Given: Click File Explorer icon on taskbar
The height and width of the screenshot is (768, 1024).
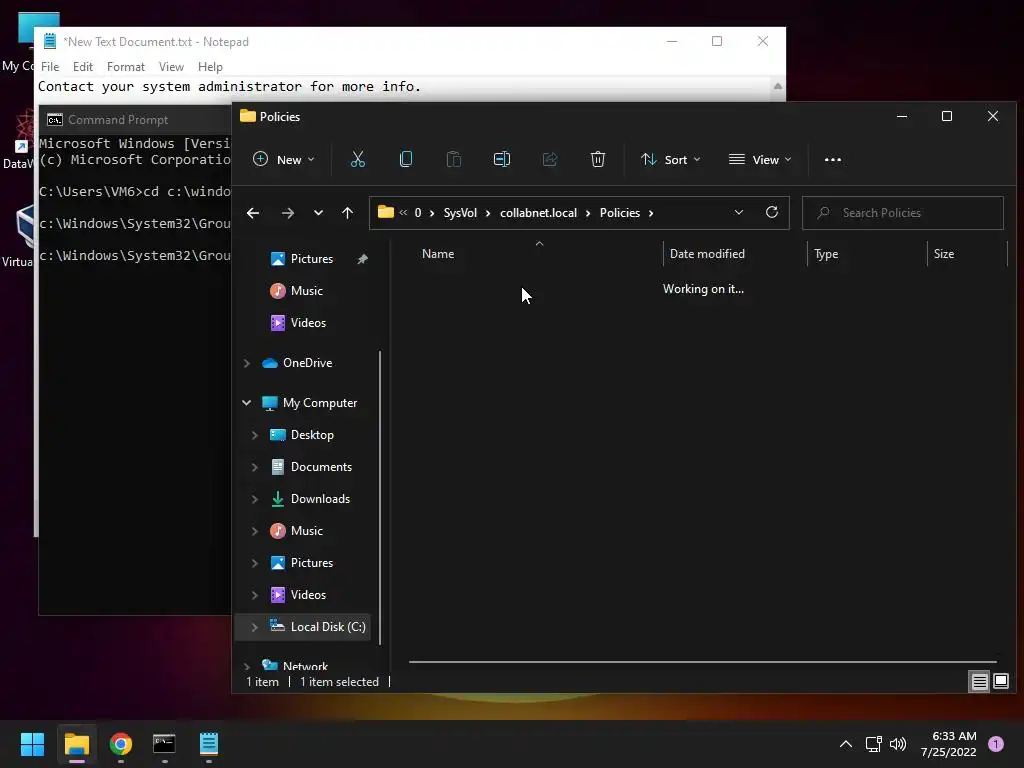Looking at the screenshot, I should (x=76, y=744).
